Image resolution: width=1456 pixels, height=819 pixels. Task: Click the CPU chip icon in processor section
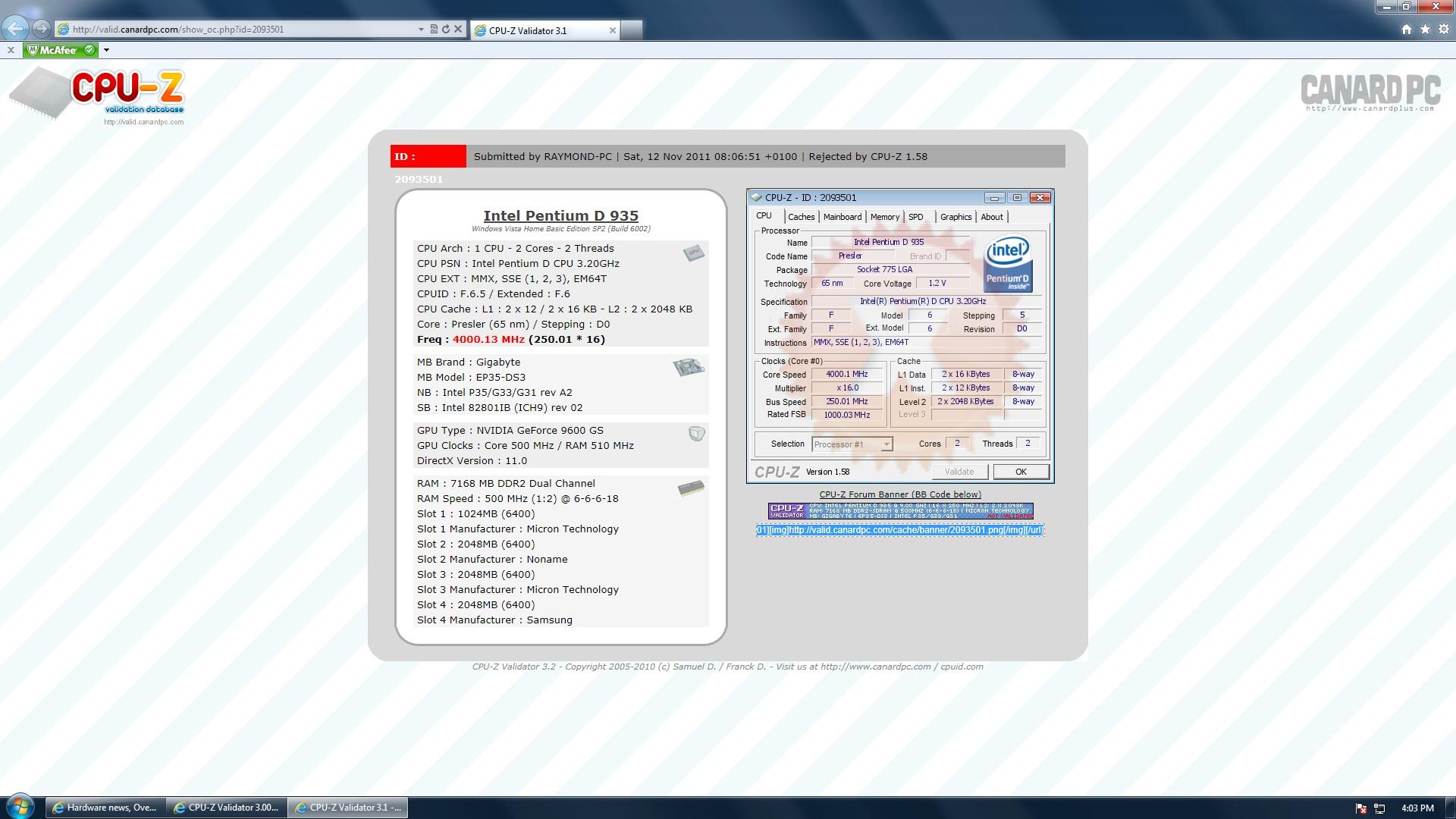click(693, 253)
